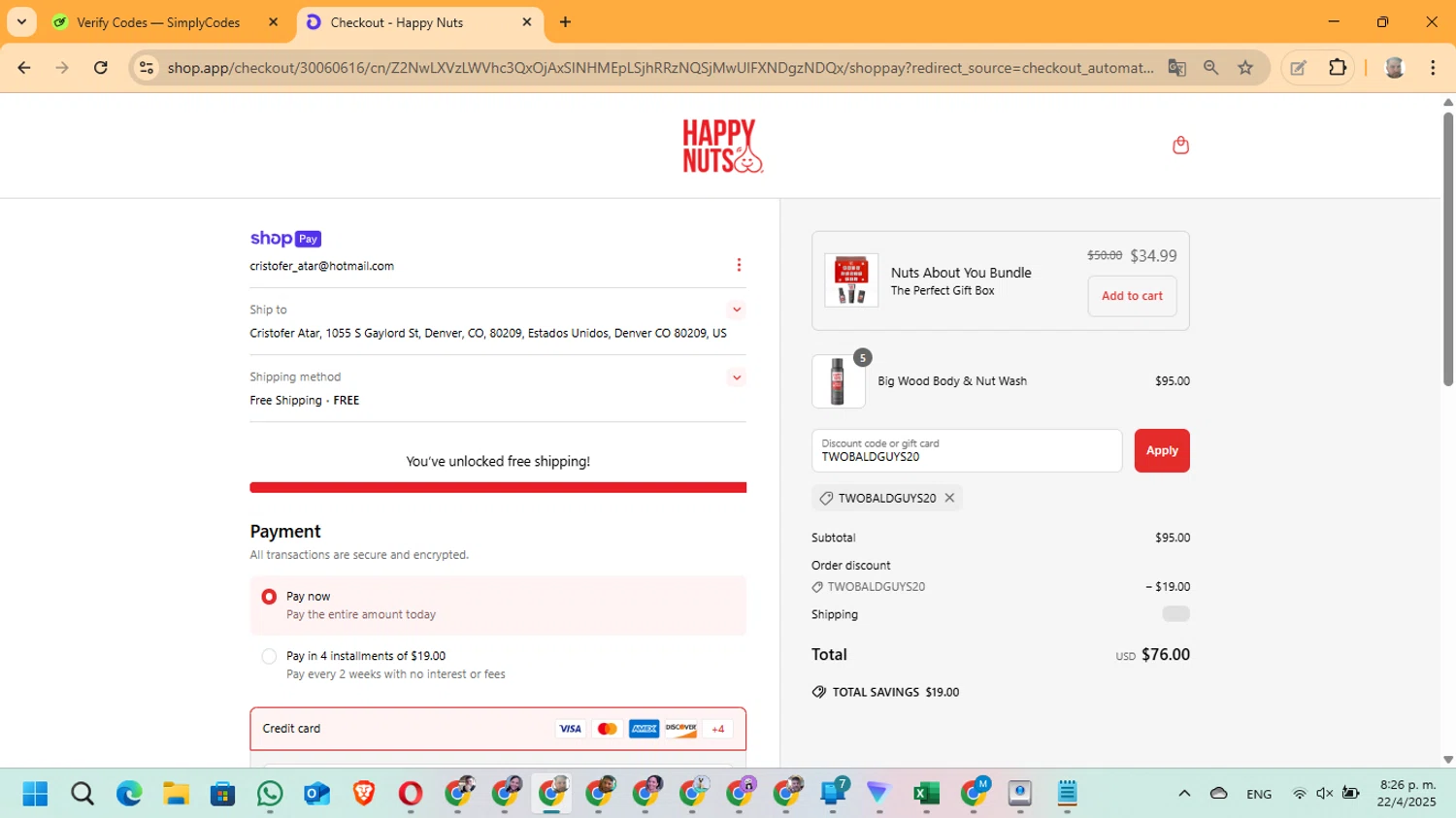Click the Mastercard icon
The image size is (1456, 818).
click(608, 729)
